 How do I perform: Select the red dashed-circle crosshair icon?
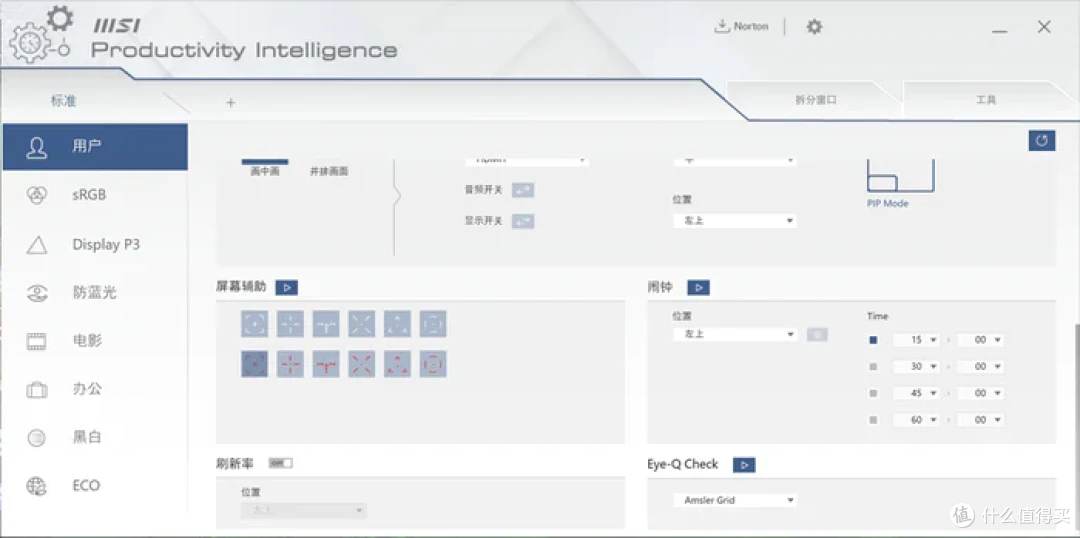[x=433, y=364]
